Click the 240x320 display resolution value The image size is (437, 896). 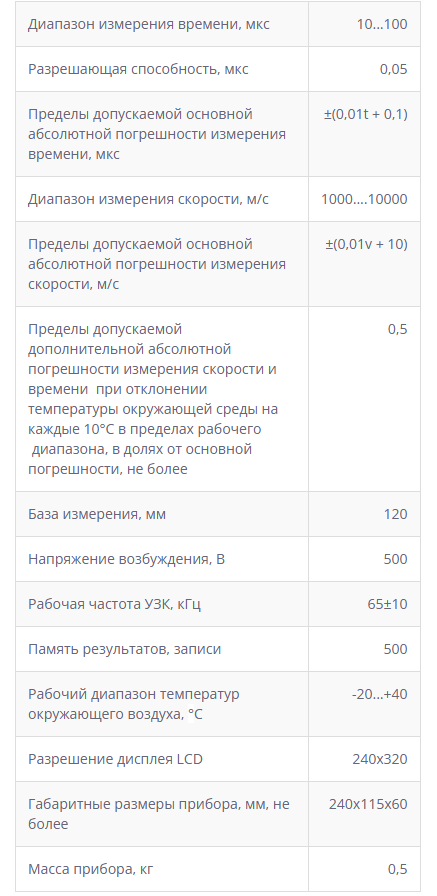pyautogui.click(x=380, y=759)
